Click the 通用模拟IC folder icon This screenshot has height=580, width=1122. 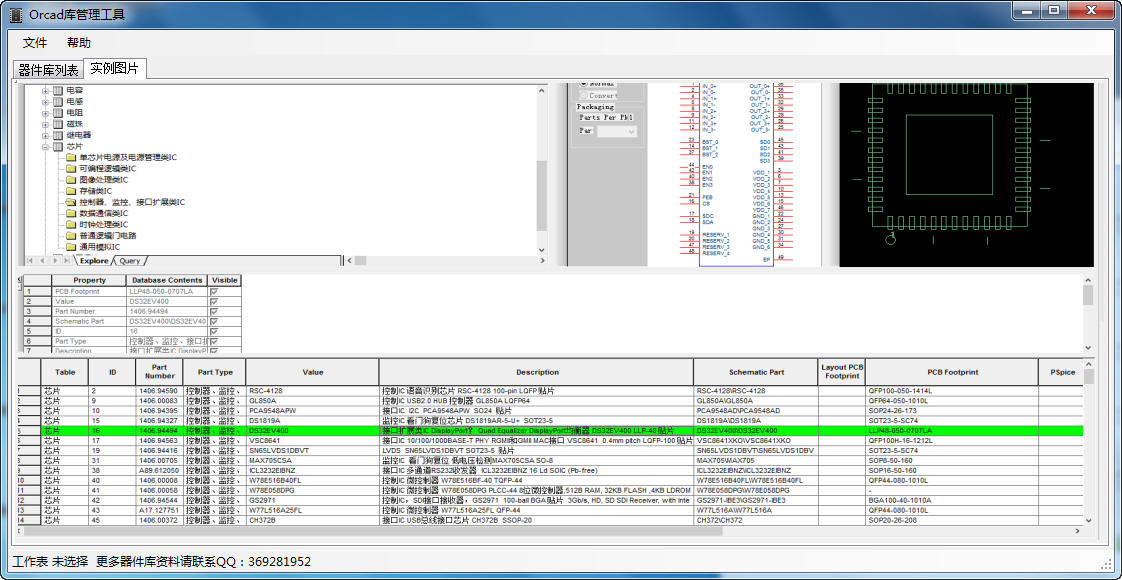coord(71,246)
